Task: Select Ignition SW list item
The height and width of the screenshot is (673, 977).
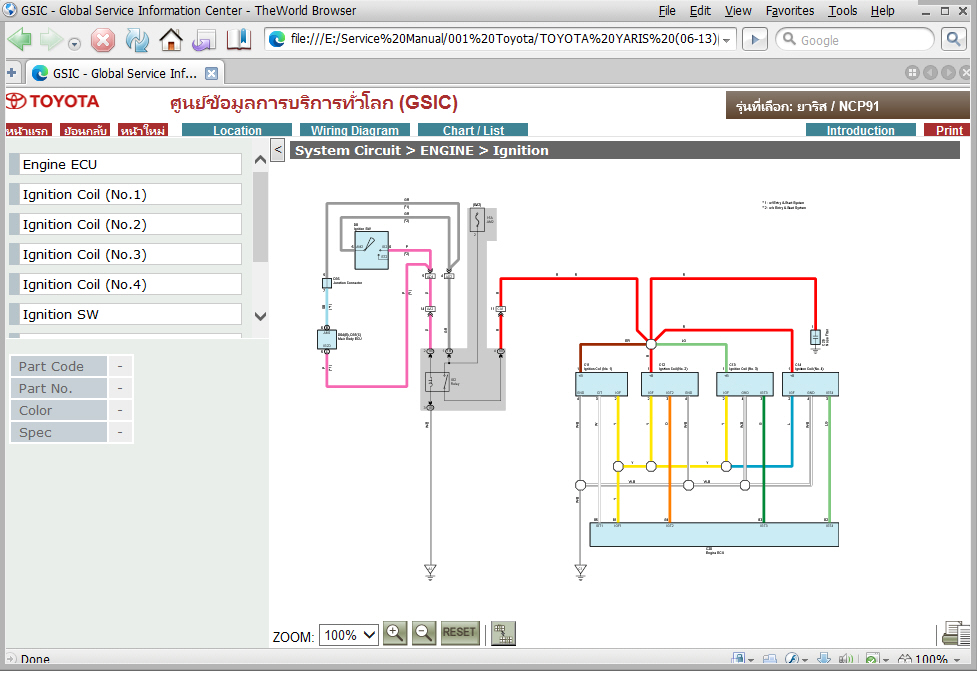Action: click(125, 314)
